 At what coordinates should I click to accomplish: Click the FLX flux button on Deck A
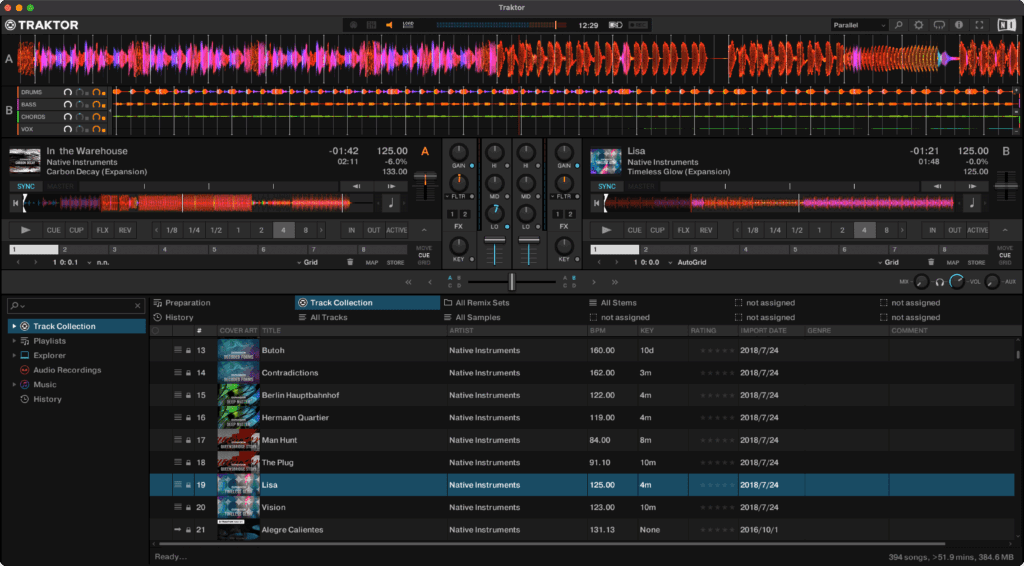tap(101, 230)
